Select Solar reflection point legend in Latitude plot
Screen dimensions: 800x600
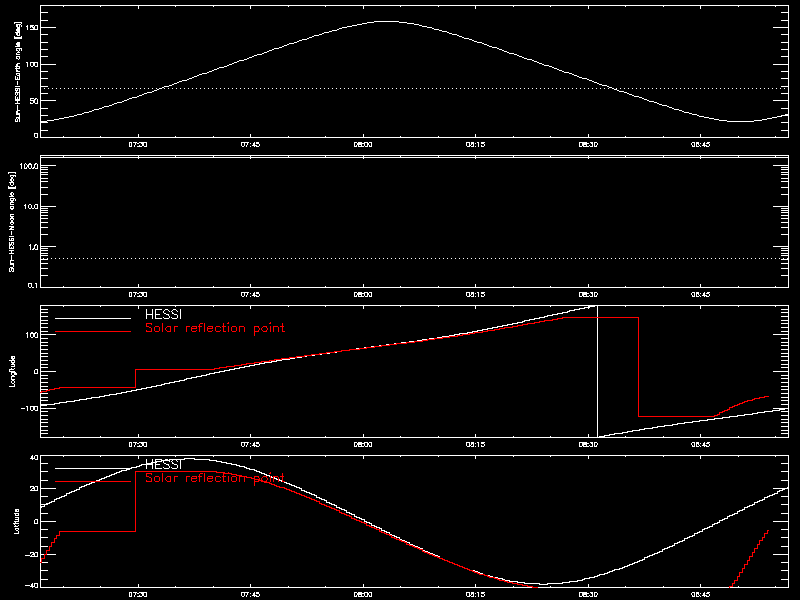[215, 478]
